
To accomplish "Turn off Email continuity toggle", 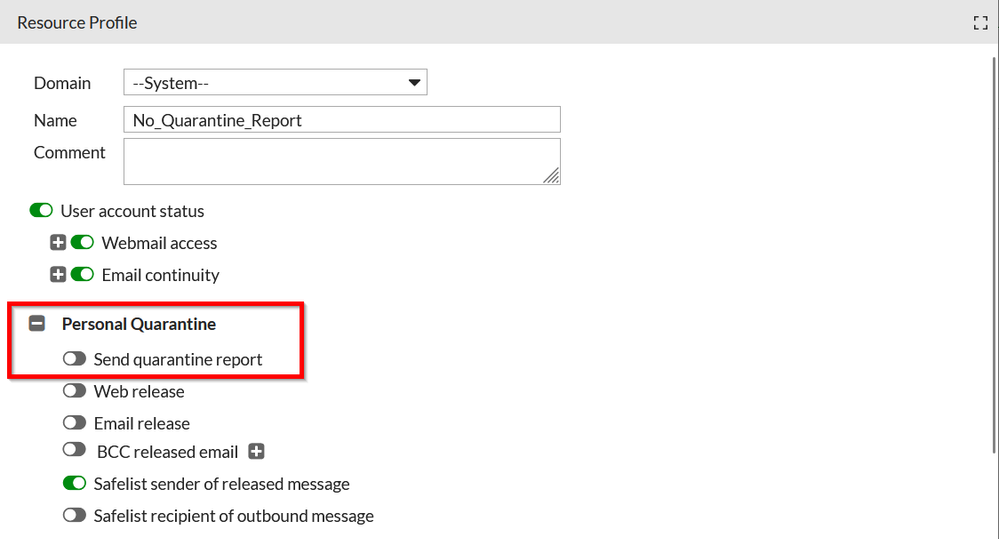I will tap(82, 274).
